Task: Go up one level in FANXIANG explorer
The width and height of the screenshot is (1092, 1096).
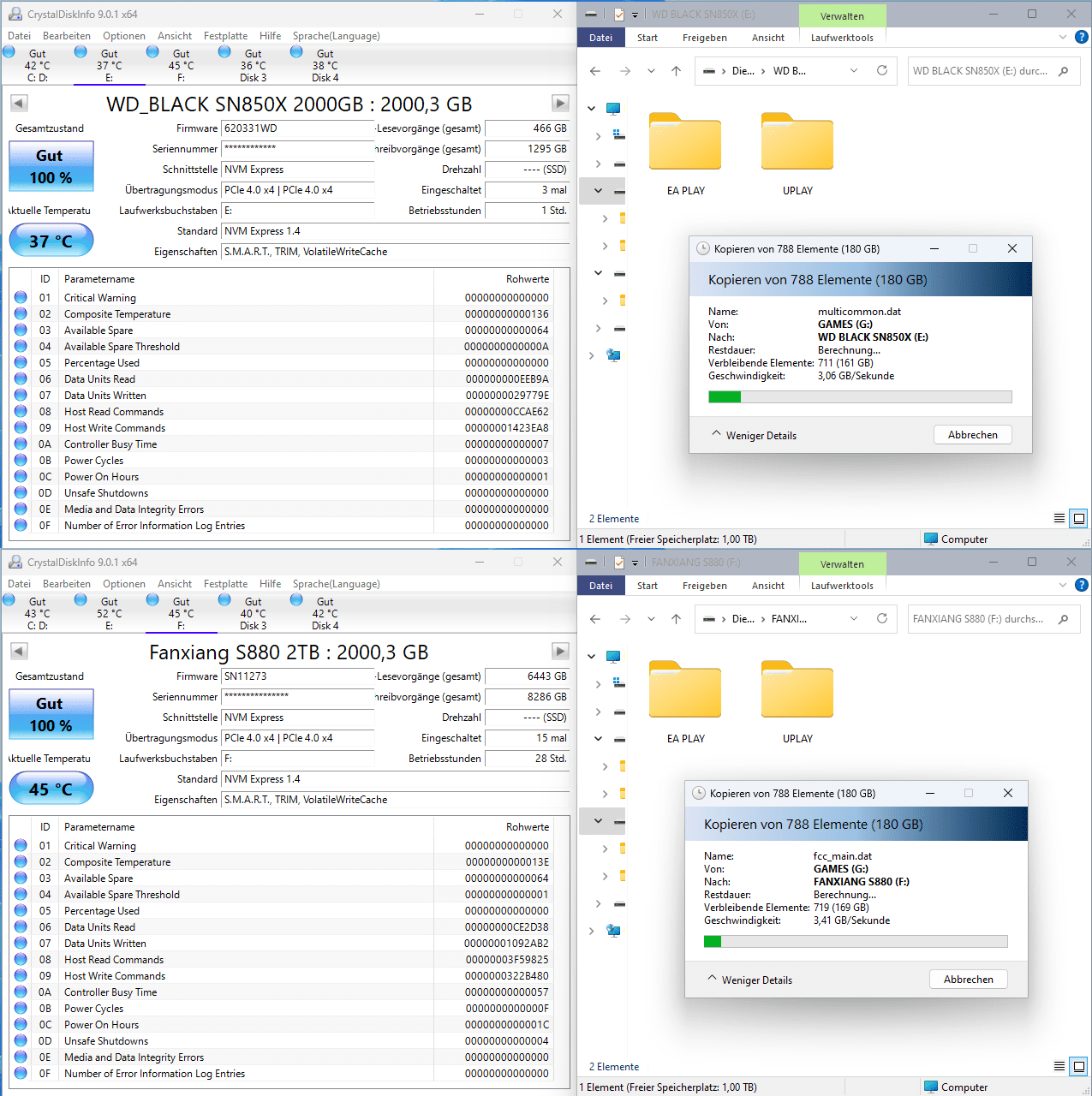Action: point(677,619)
